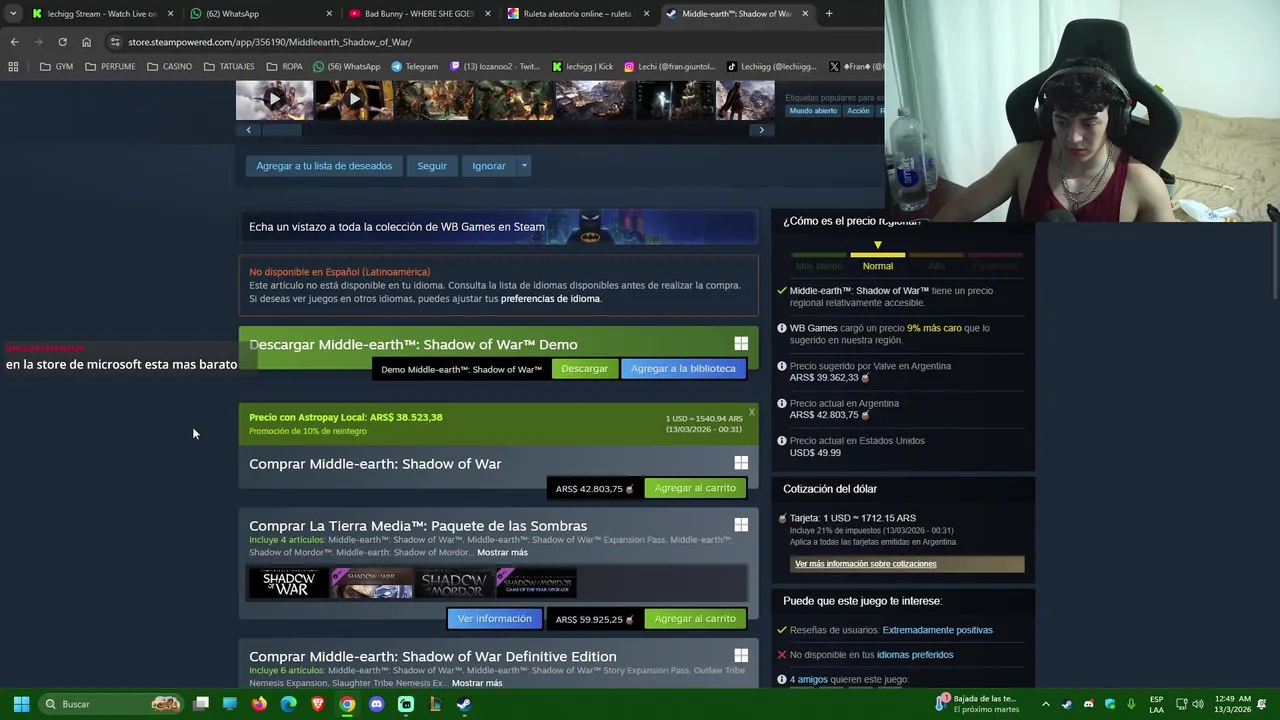Open the site information icon beside the URL

tap(115, 42)
